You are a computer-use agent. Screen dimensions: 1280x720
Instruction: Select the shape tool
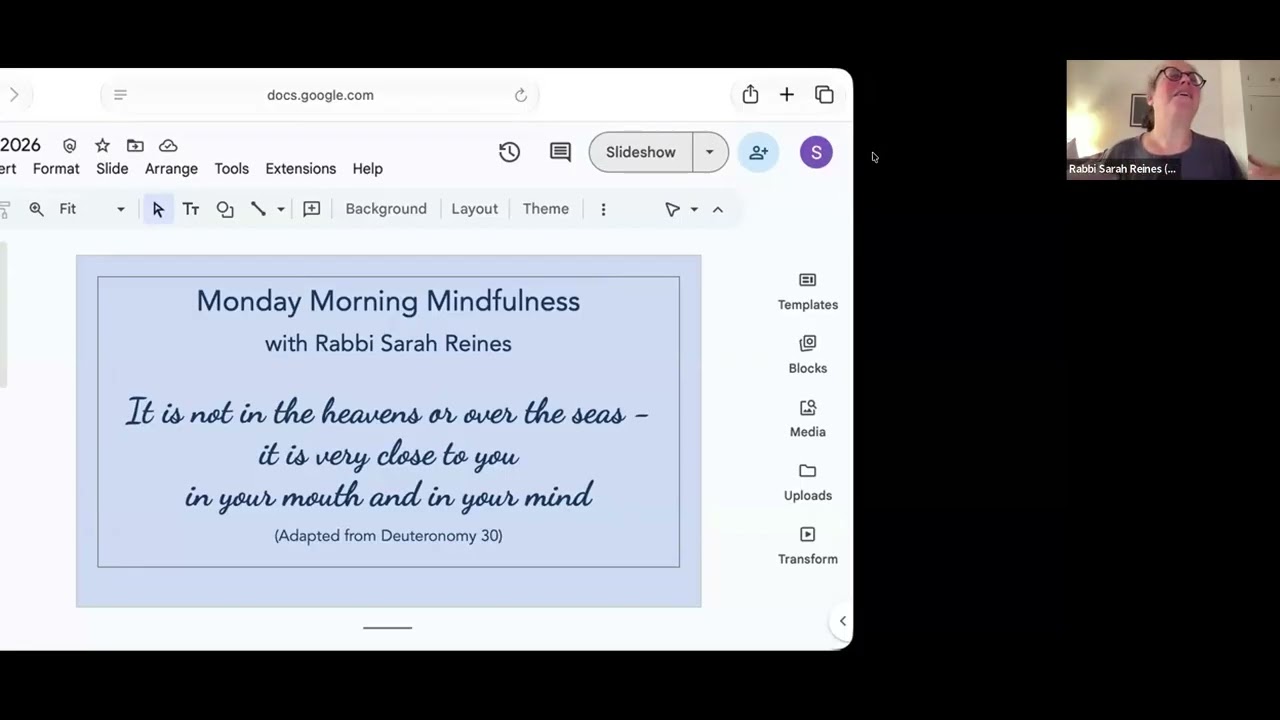(225, 209)
